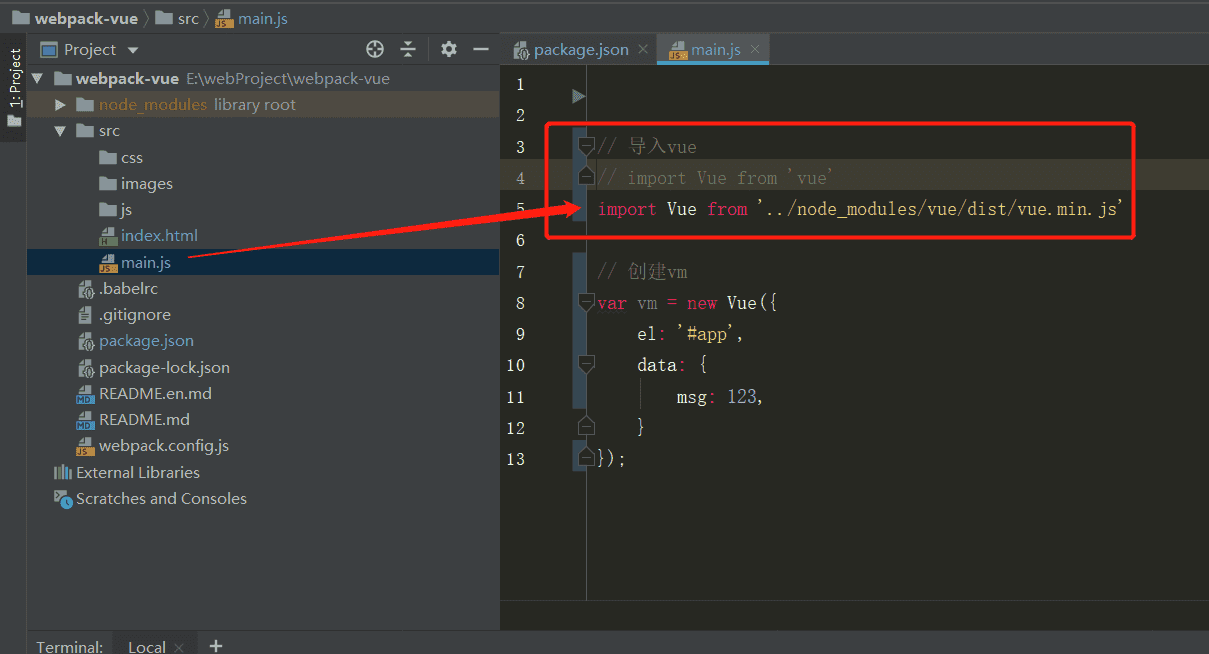Click the fold end marker at line 13
Viewport: 1209px width, 654px height.
tap(586, 458)
